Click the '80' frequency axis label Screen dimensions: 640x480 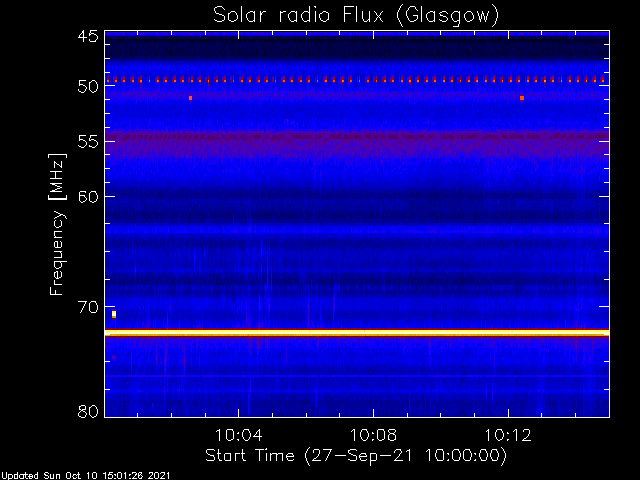coord(88,411)
